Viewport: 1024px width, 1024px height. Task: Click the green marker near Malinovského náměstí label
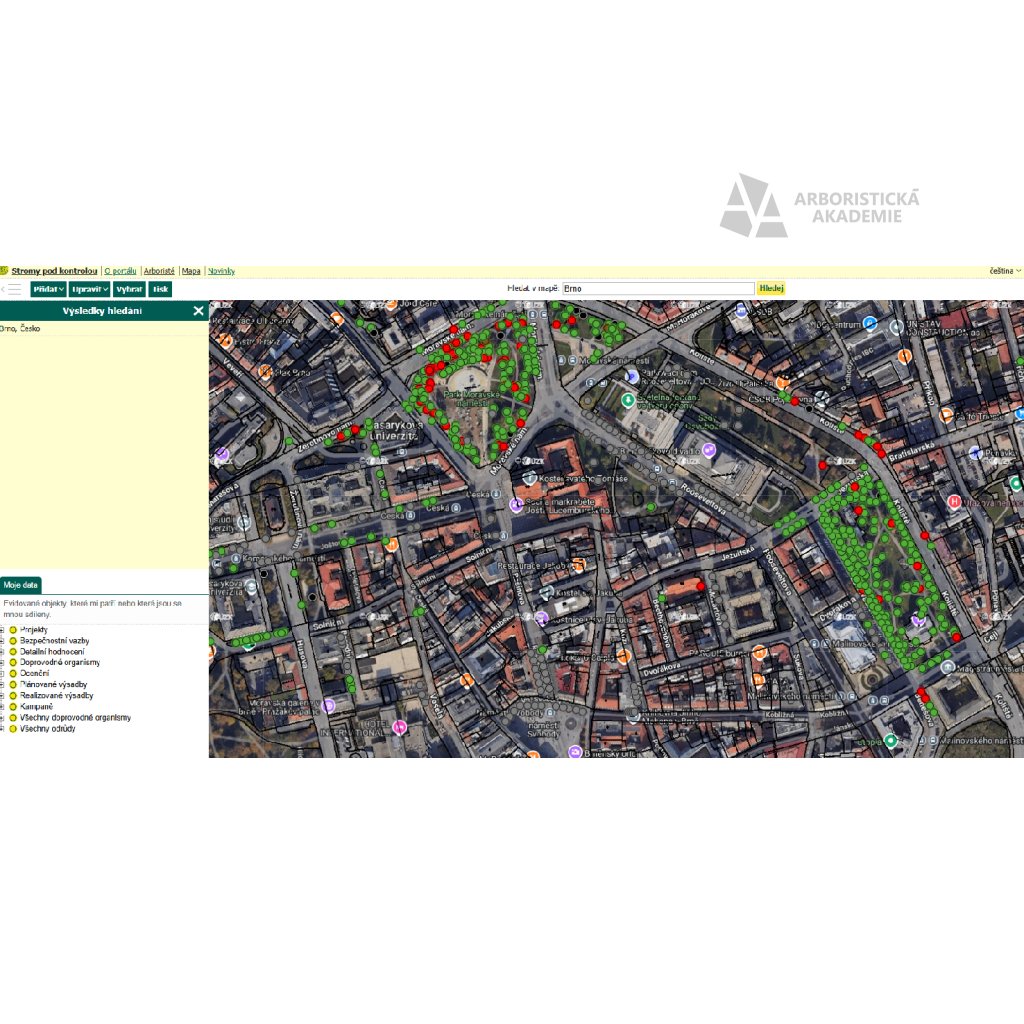click(891, 741)
